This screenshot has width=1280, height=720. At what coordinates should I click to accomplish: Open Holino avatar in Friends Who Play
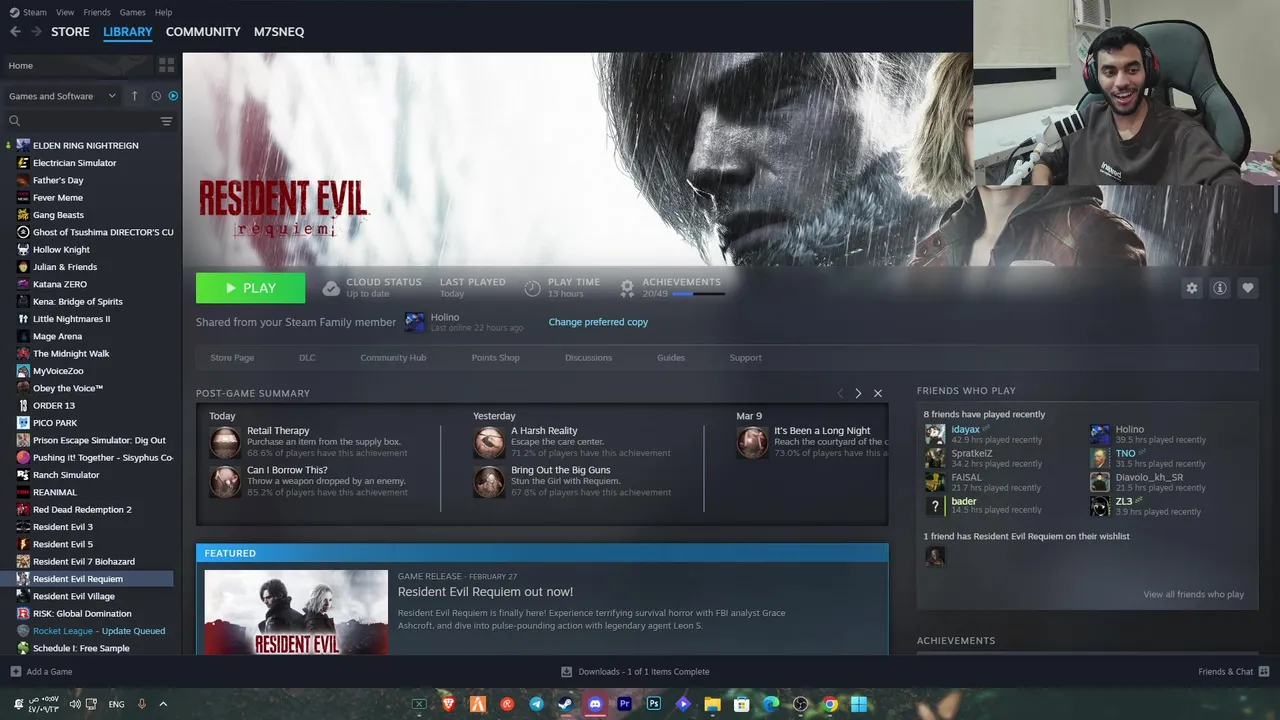(x=1100, y=434)
